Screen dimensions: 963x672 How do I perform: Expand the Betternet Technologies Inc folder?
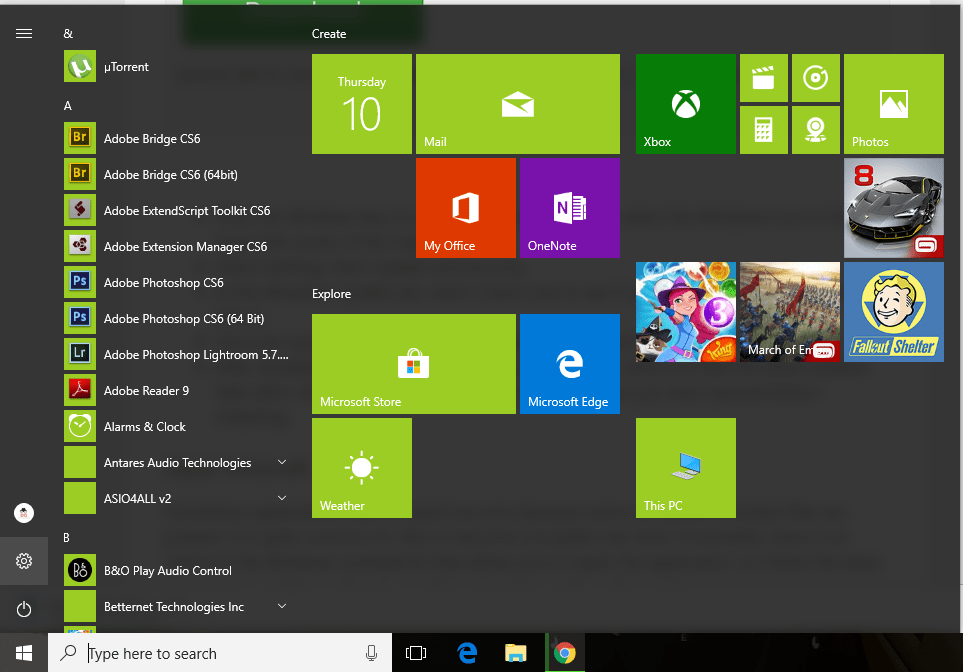[x=178, y=607]
